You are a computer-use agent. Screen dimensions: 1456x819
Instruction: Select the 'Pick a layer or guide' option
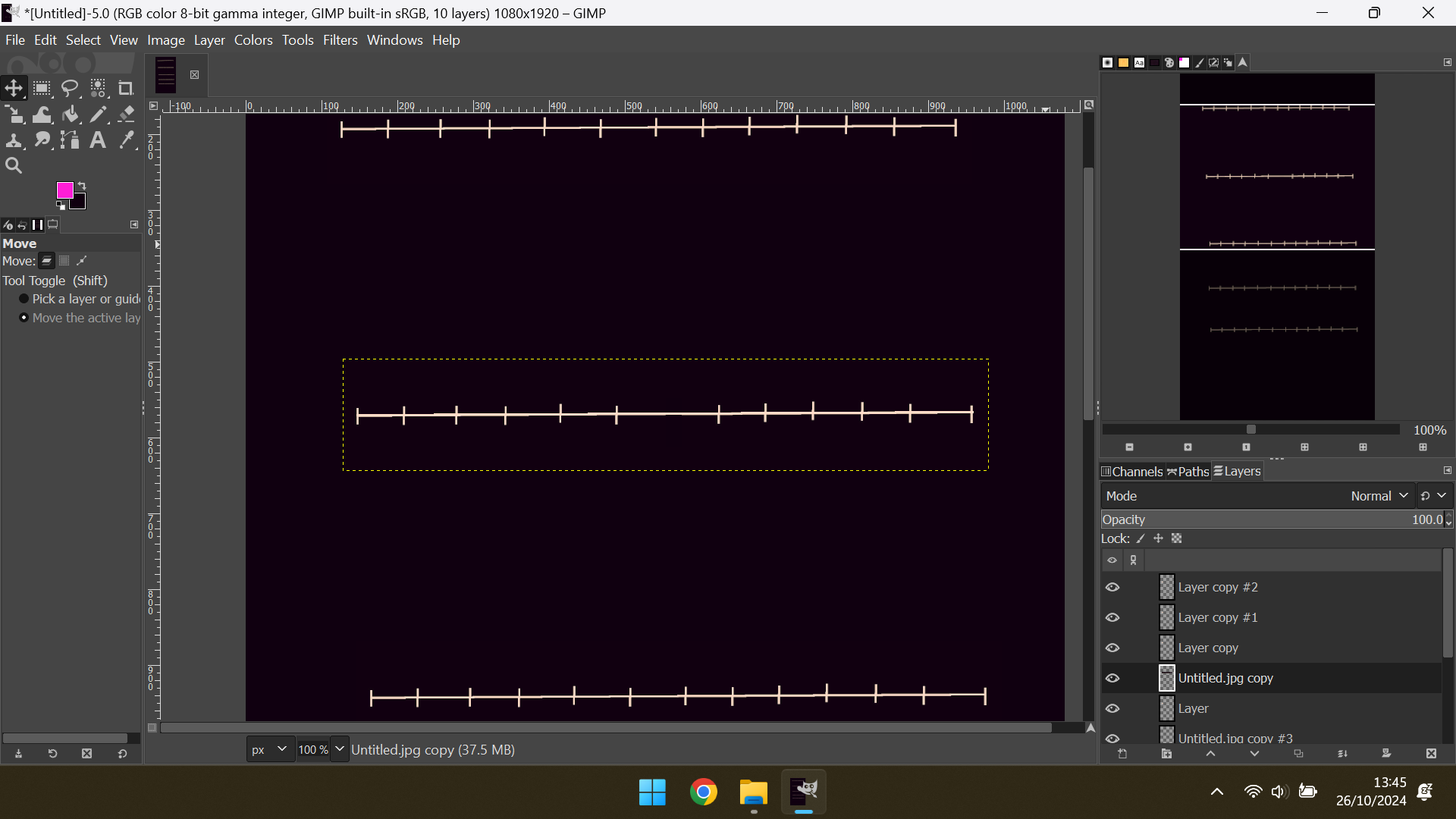coord(24,299)
